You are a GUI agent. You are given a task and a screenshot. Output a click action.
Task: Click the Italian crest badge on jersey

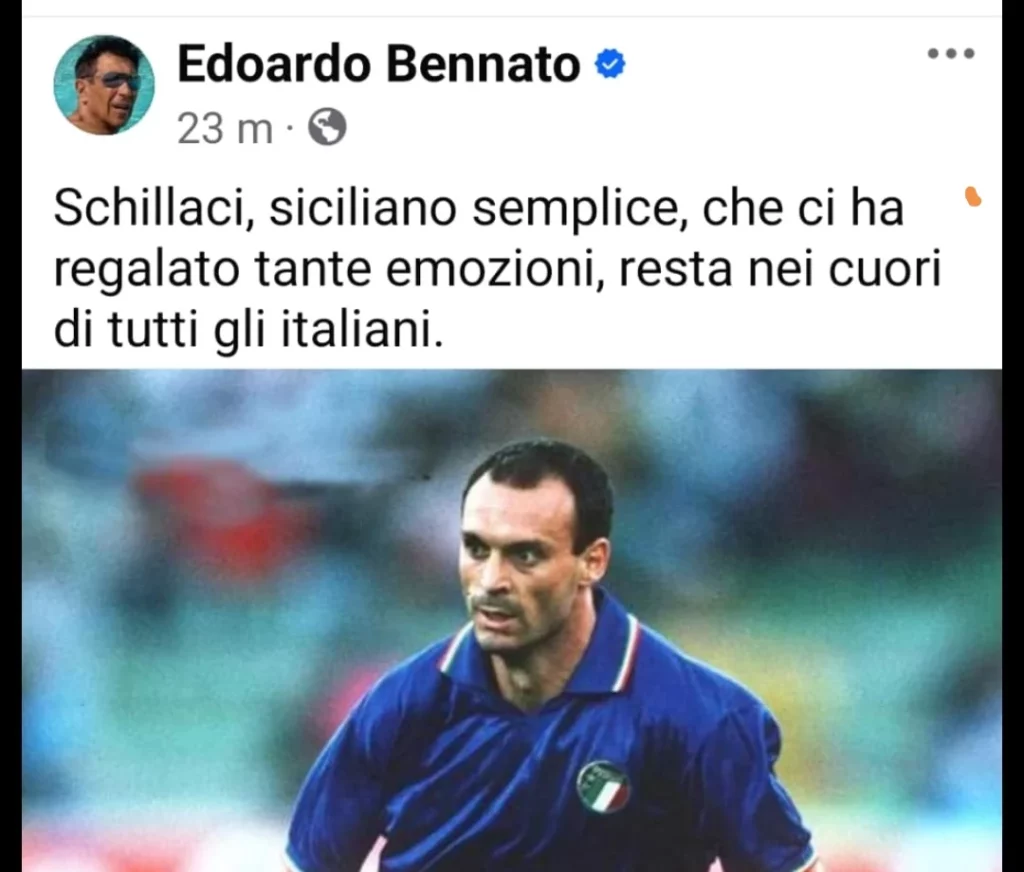tap(602, 788)
